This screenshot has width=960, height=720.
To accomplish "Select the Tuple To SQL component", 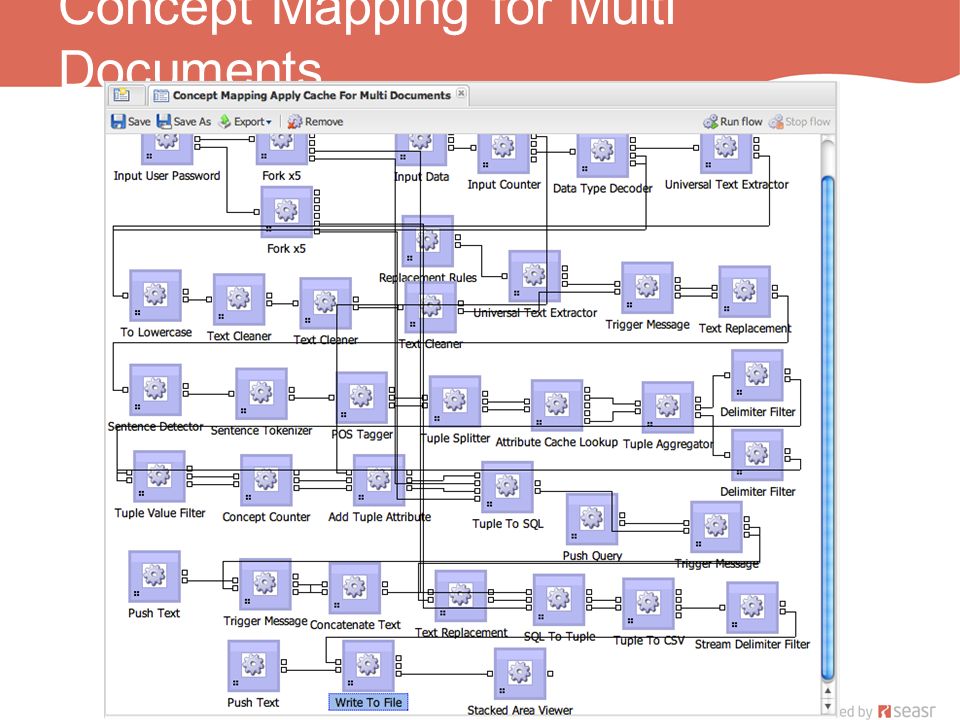I will click(x=507, y=486).
